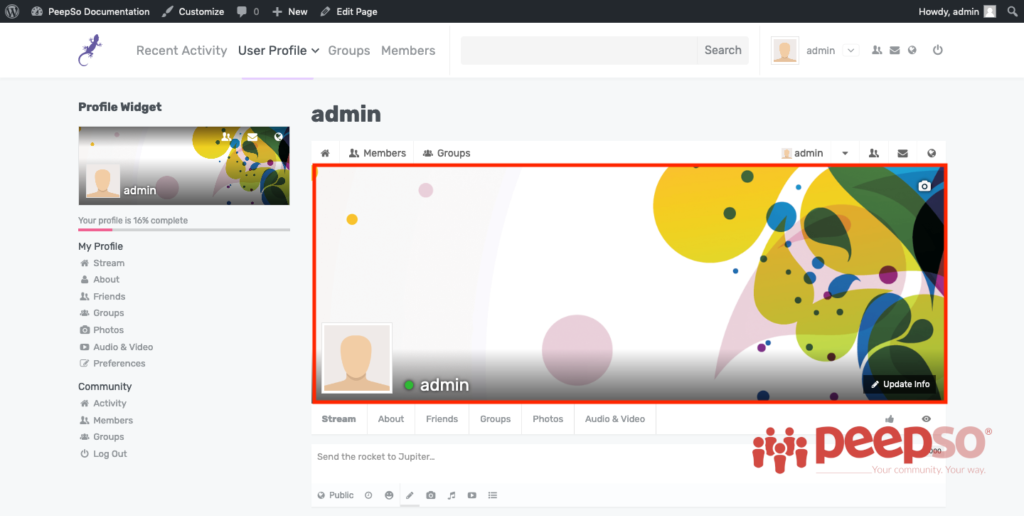Open messages envelope icon in top header
The image size is (1024, 516).
click(x=894, y=50)
